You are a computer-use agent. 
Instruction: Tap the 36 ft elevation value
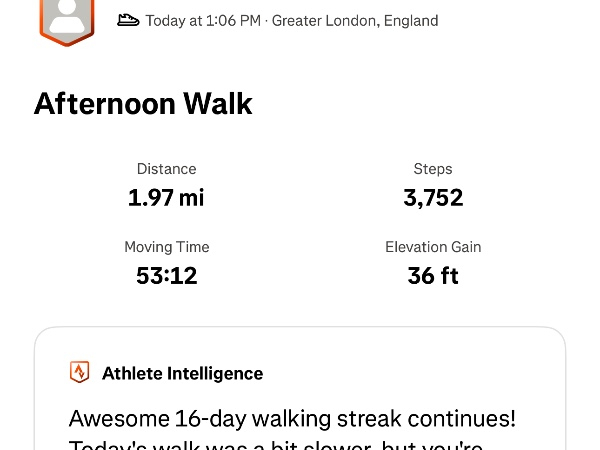433,276
